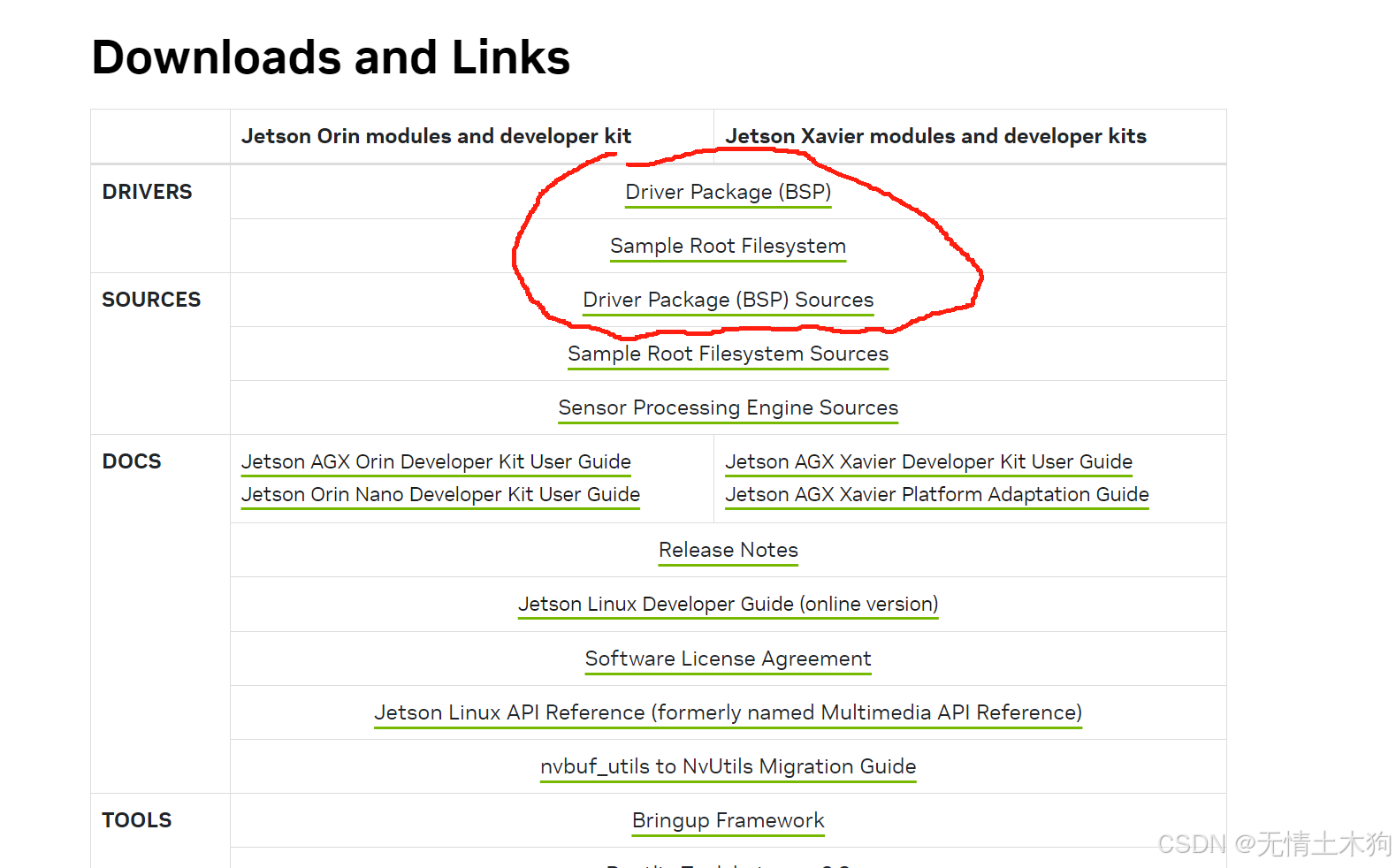Select the Jetson Xavier modules column header
This screenshot has height=868, width=1396.
(x=935, y=136)
